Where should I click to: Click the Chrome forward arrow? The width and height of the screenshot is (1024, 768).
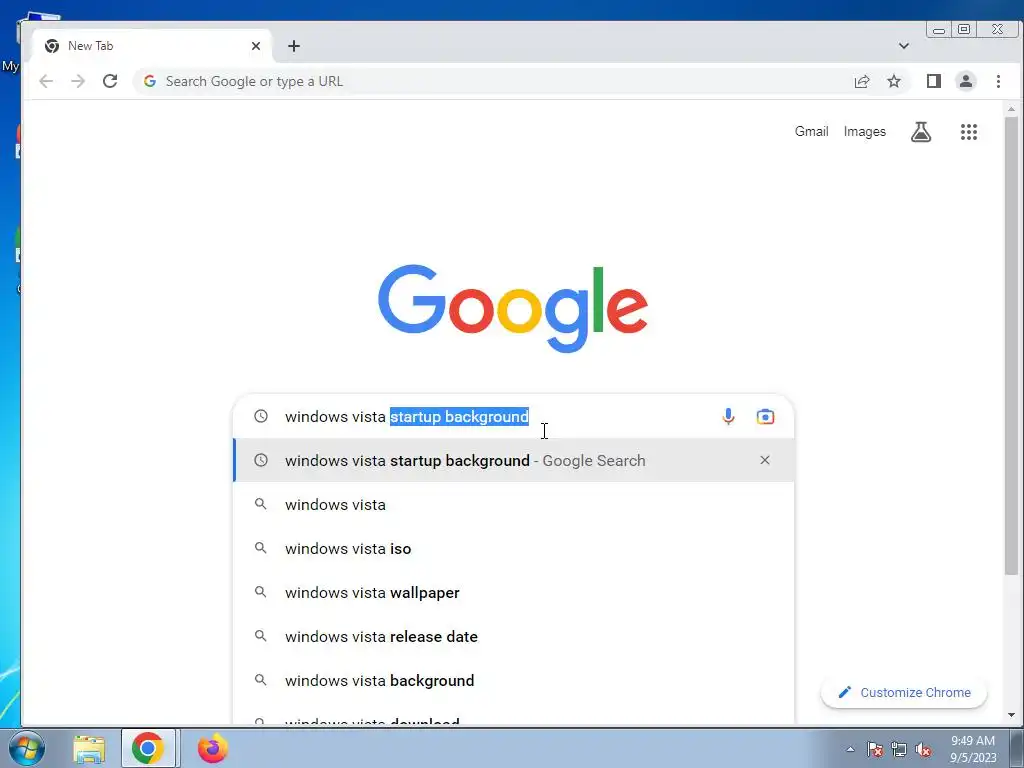(x=78, y=81)
